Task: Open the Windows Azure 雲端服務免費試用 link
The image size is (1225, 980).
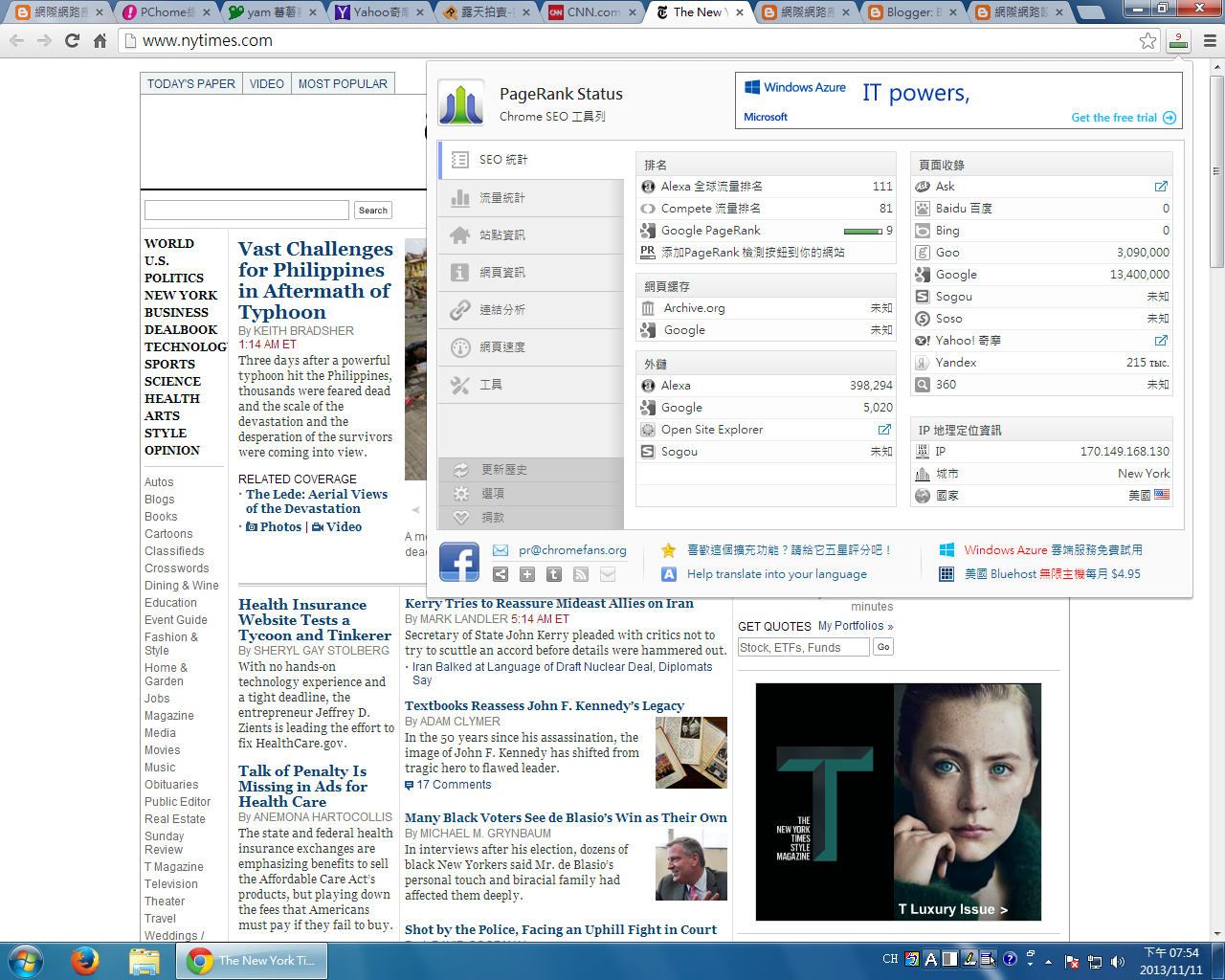Action: tap(1053, 550)
